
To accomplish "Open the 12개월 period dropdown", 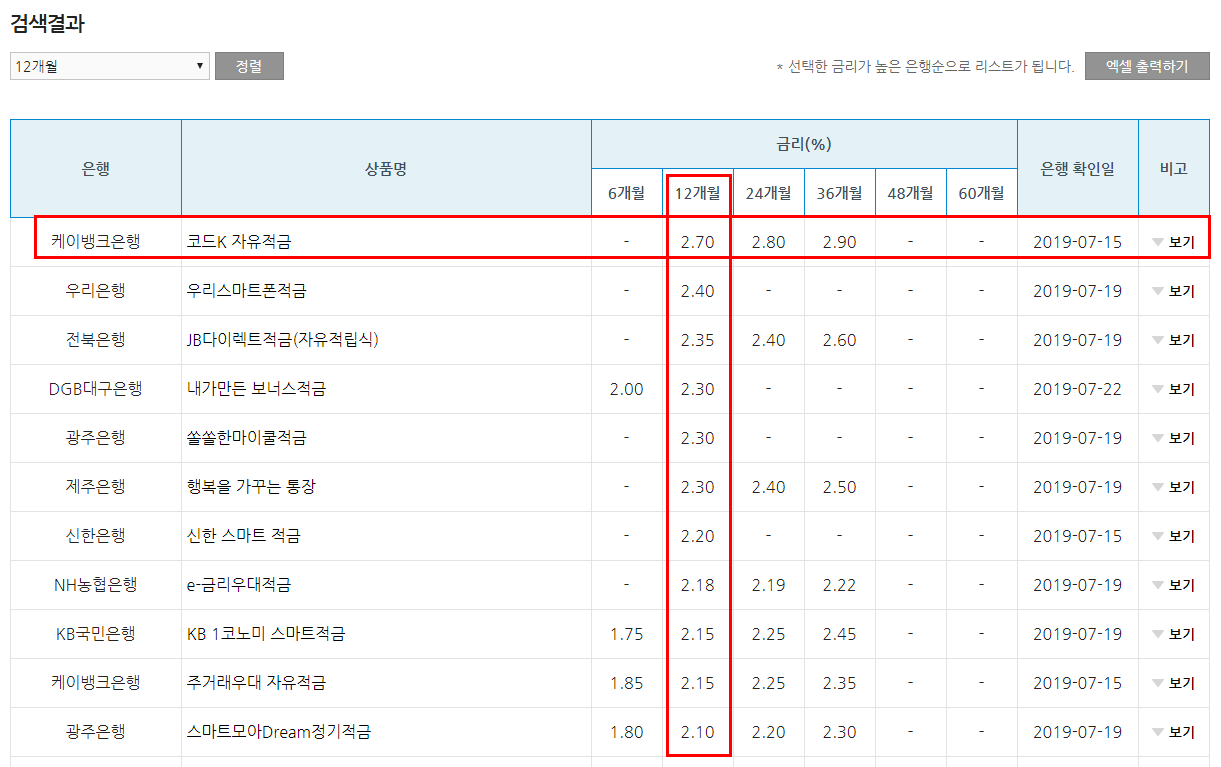I will (x=110, y=66).
